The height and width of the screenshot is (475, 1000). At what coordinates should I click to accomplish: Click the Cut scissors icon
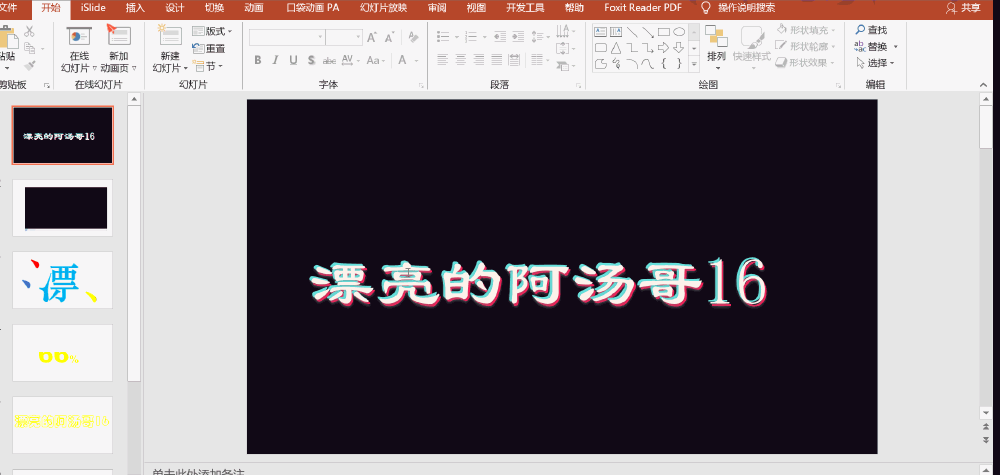[29, 32]
